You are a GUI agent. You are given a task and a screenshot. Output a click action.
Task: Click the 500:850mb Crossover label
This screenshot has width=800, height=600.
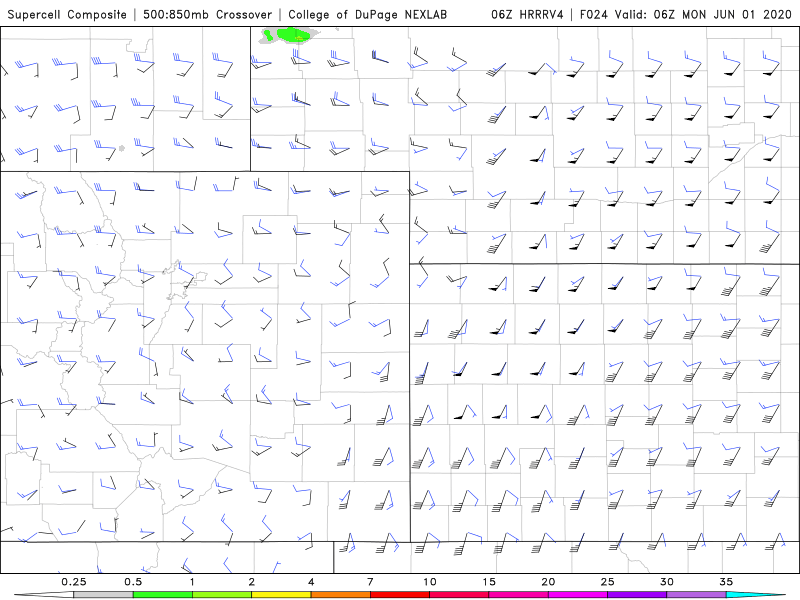(207, 15)
